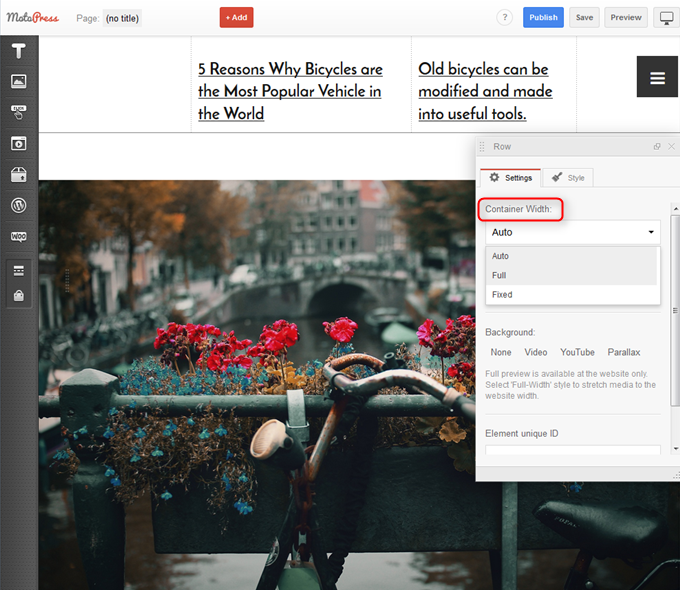Edit the page title field
This screenshot has width=680, height=590.
122,18
